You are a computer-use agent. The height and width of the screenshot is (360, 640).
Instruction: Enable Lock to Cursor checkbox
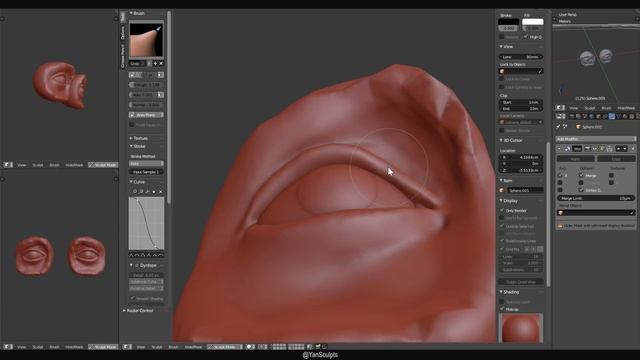click(502, 79)
